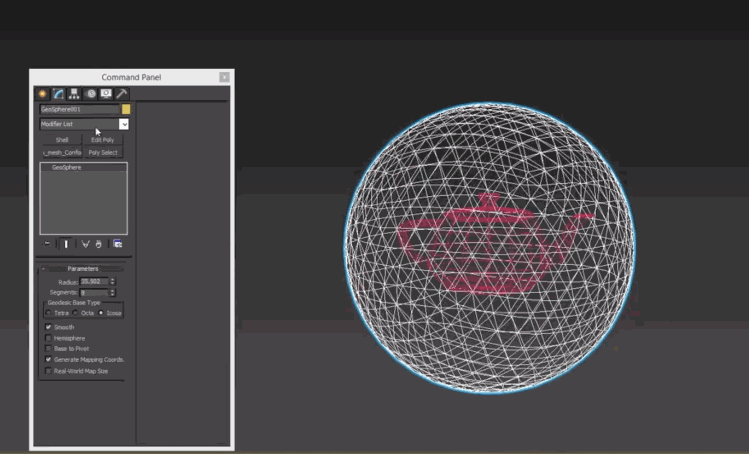Image resolution: width=749 pixels, height=454 pixels.
Task: Enable Base to Pivot checkbox
Action: (x=48, y=348)
